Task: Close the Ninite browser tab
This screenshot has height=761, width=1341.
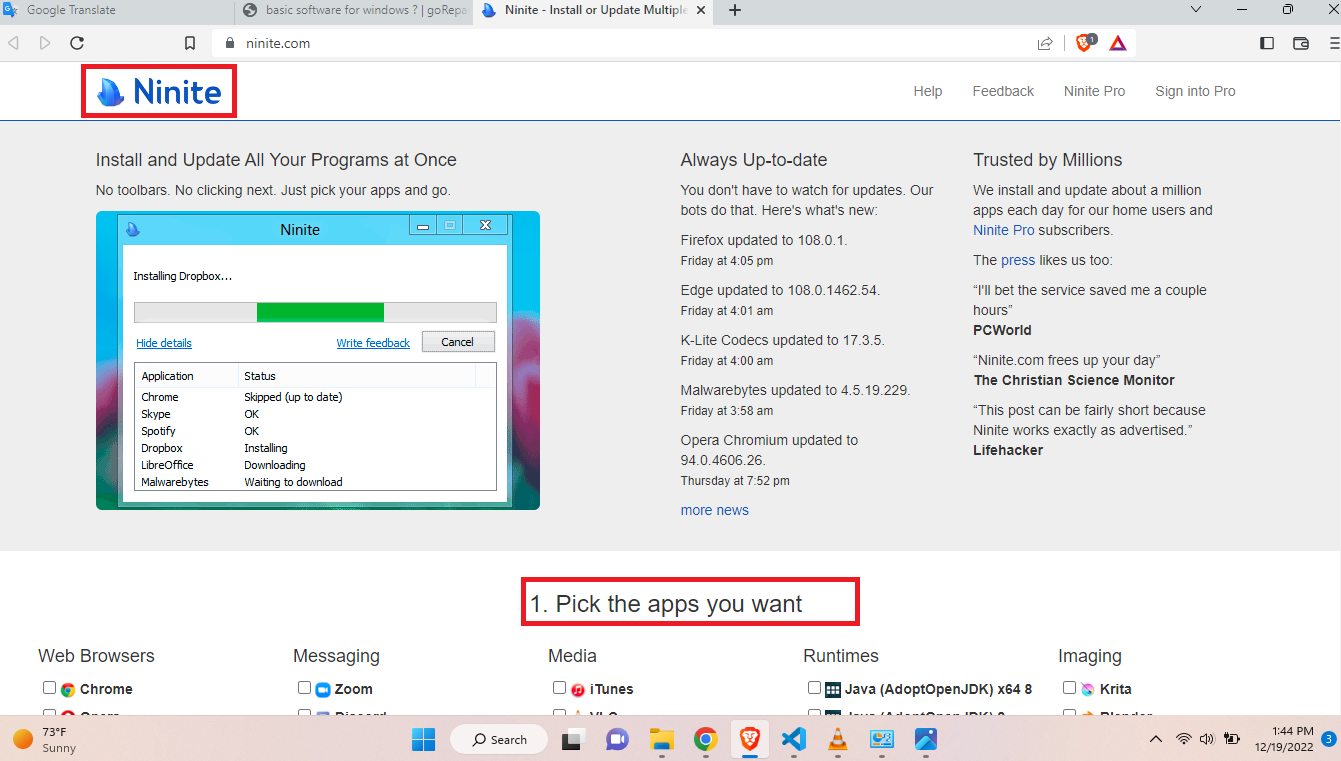Action: 700,10
